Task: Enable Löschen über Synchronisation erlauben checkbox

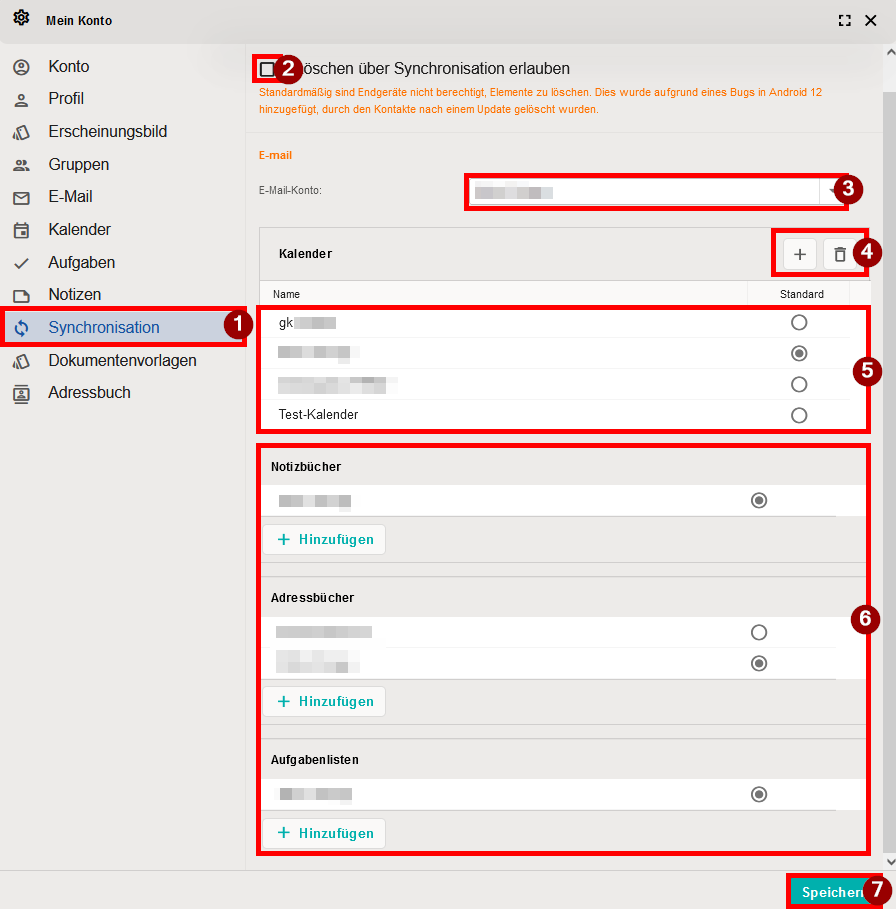Action: click(x=266, y=69)
